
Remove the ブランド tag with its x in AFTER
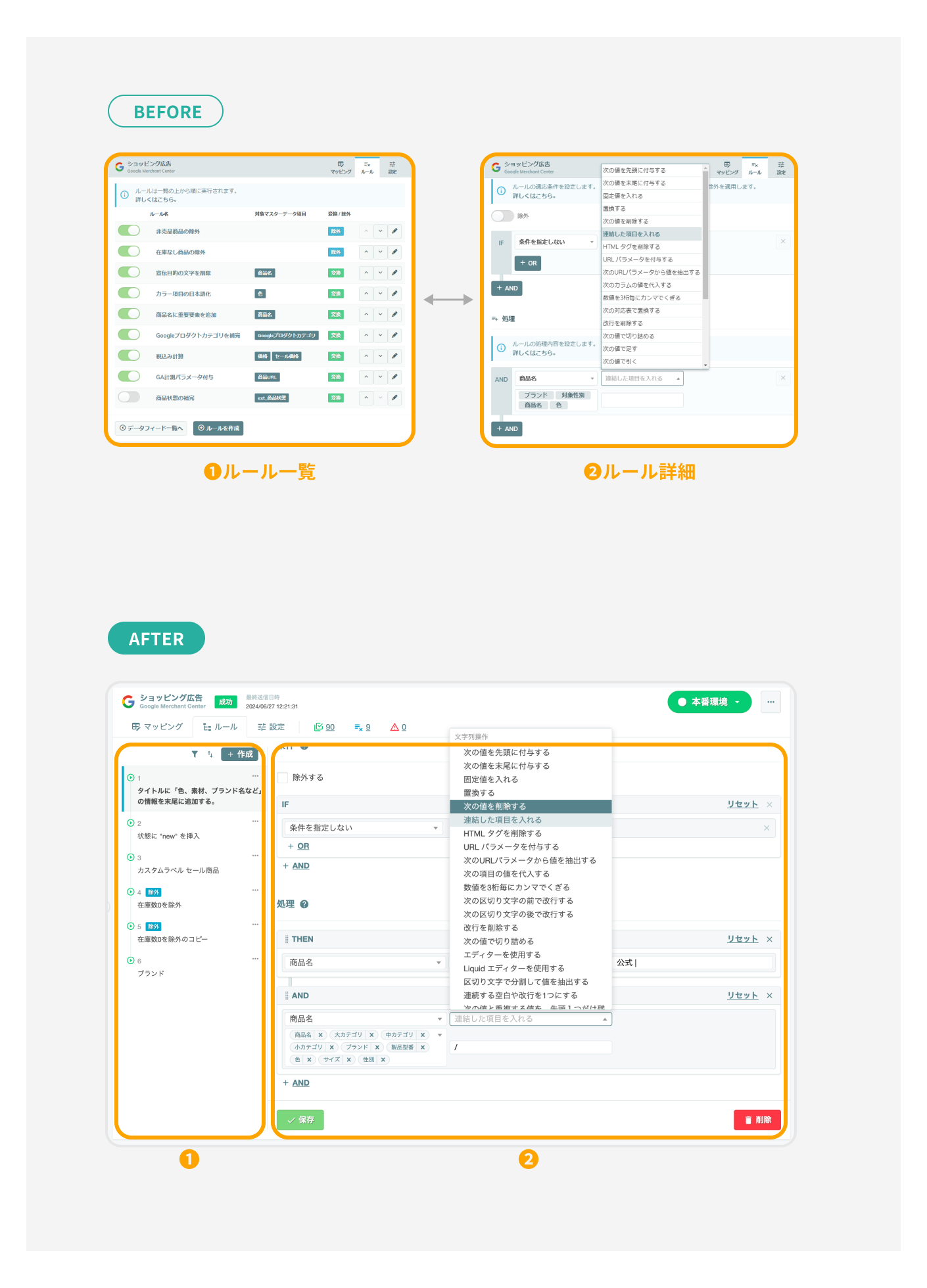coord(377,1047)
